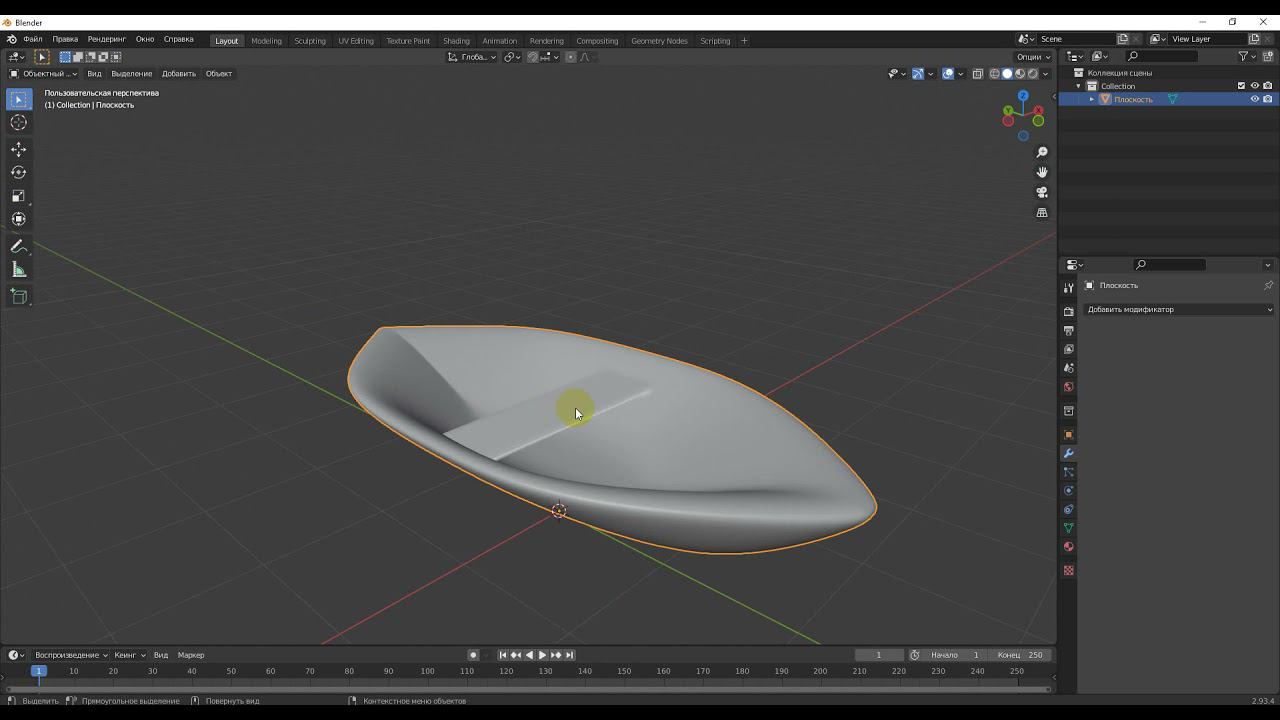The height and width of the screenshot is (720, 1280).
Task: Expand the Плоскость object in outliner
Action: 1092,99
